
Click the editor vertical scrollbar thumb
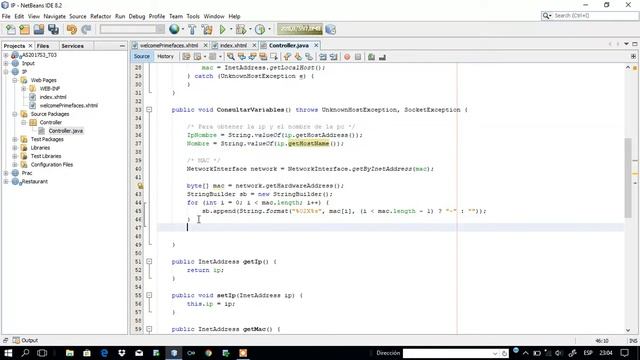pos(628,178)
